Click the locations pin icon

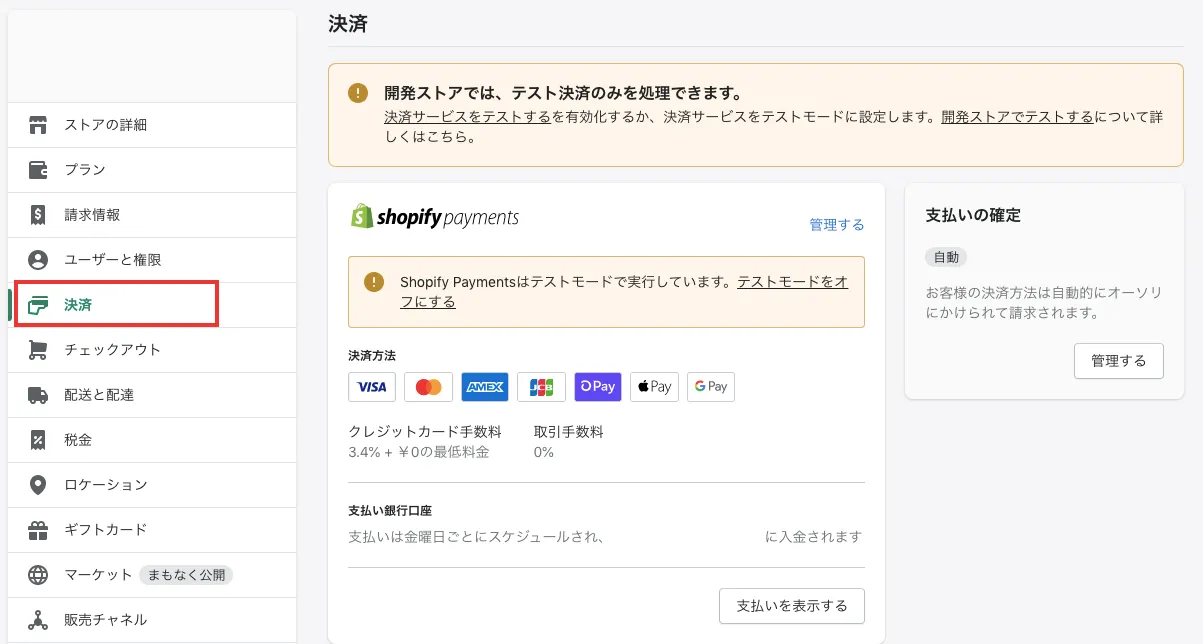pos(38,485)
